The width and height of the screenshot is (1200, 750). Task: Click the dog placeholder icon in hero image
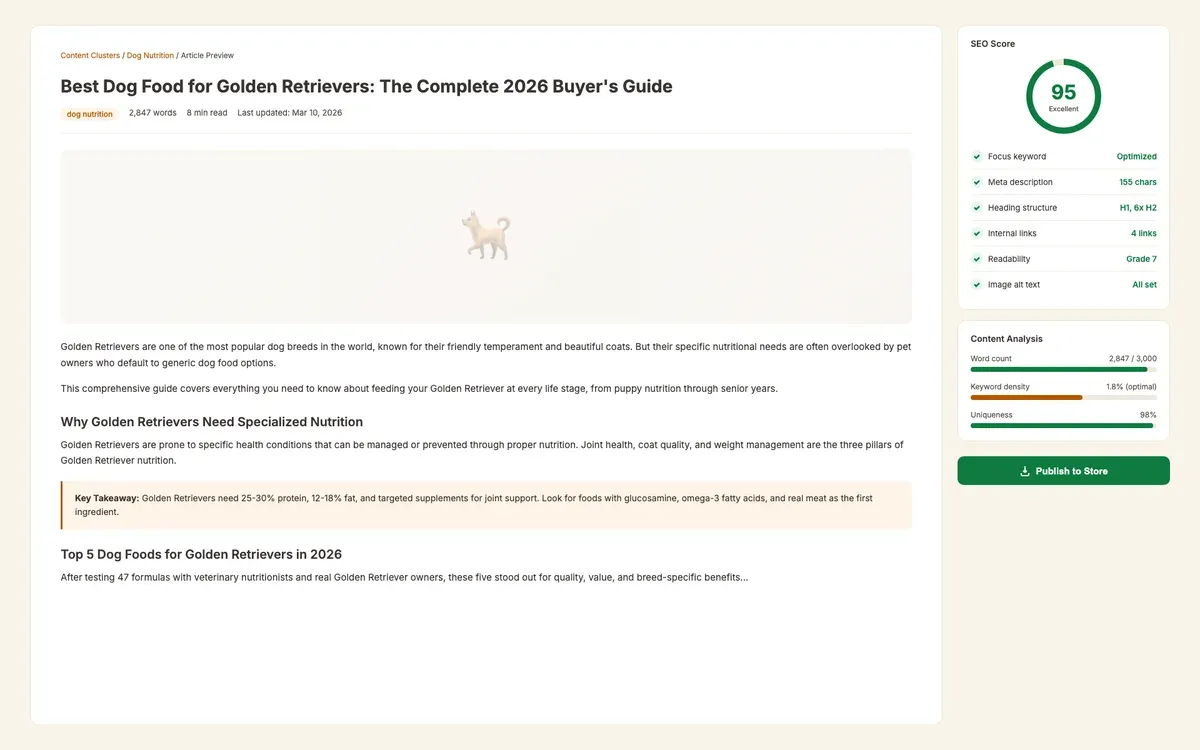click(x=486, y=233)
